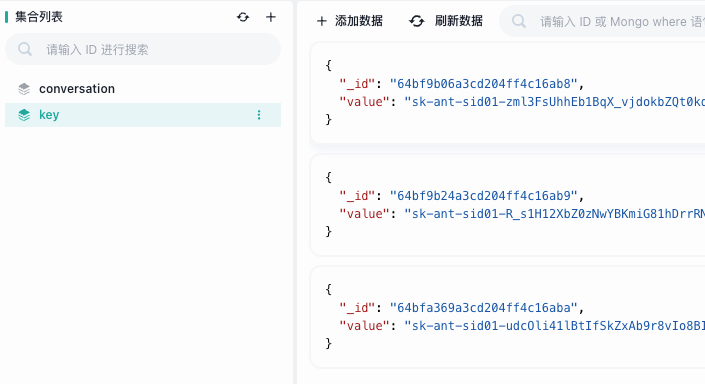Click 刷新数据 to refresh data
The height and width of the screenshot is (384, 705).
(446, 21)
